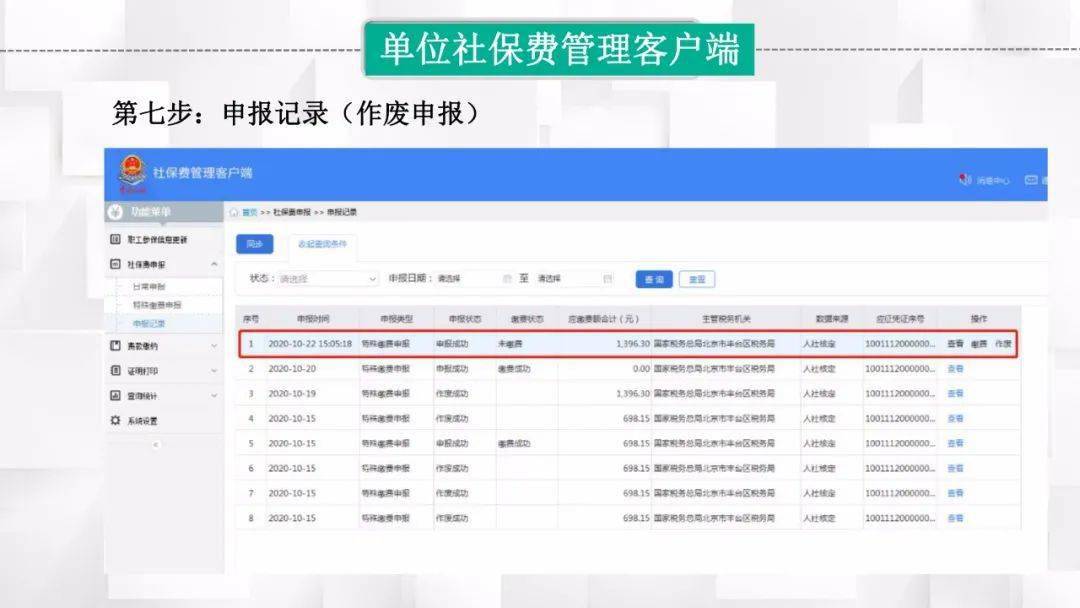Open the end date calendar icon
This screenshot has height=608, width=1080.
point(608,279)
